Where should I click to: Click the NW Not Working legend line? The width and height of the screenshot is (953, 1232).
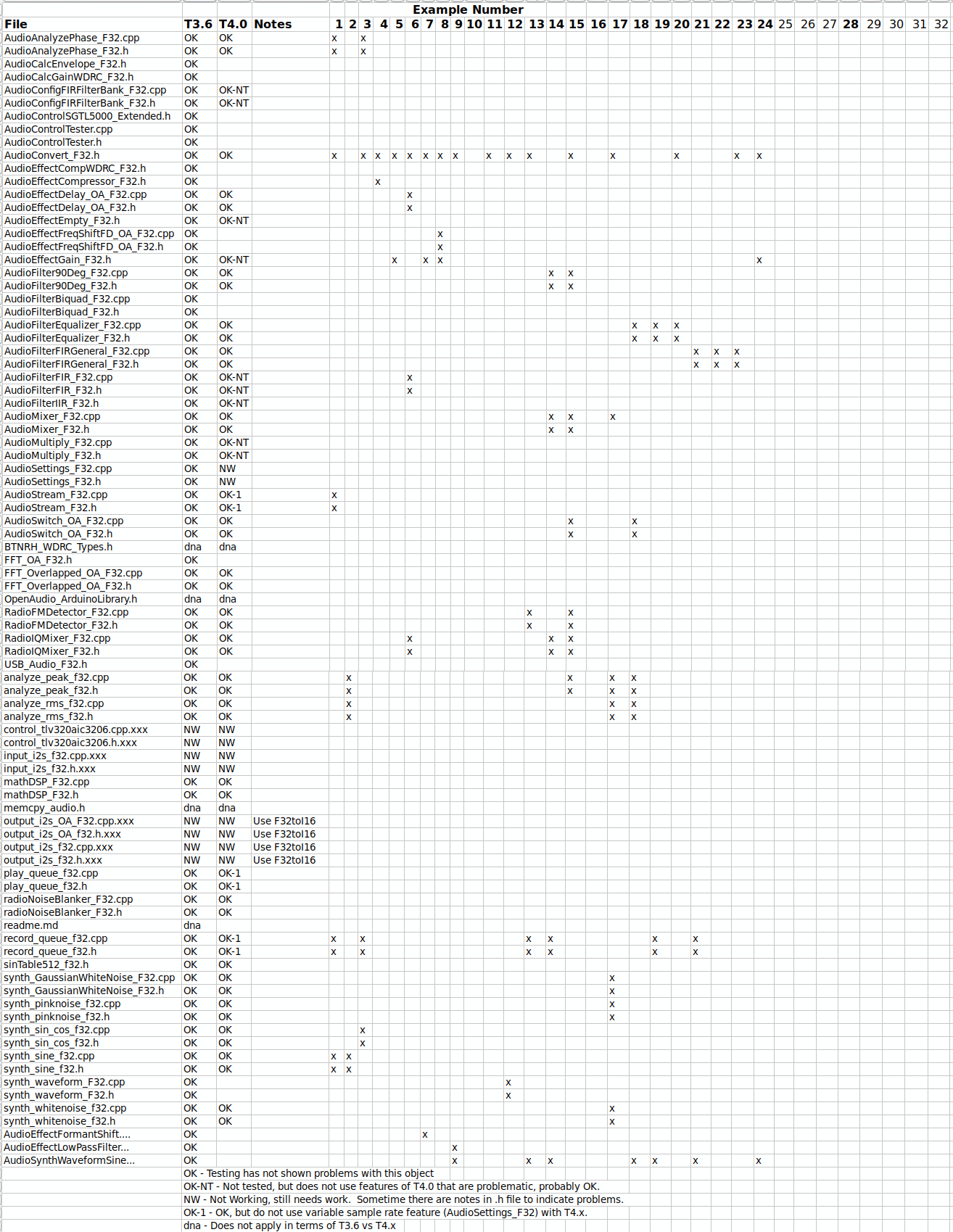pyautogui.click(x=403, y=1199)
